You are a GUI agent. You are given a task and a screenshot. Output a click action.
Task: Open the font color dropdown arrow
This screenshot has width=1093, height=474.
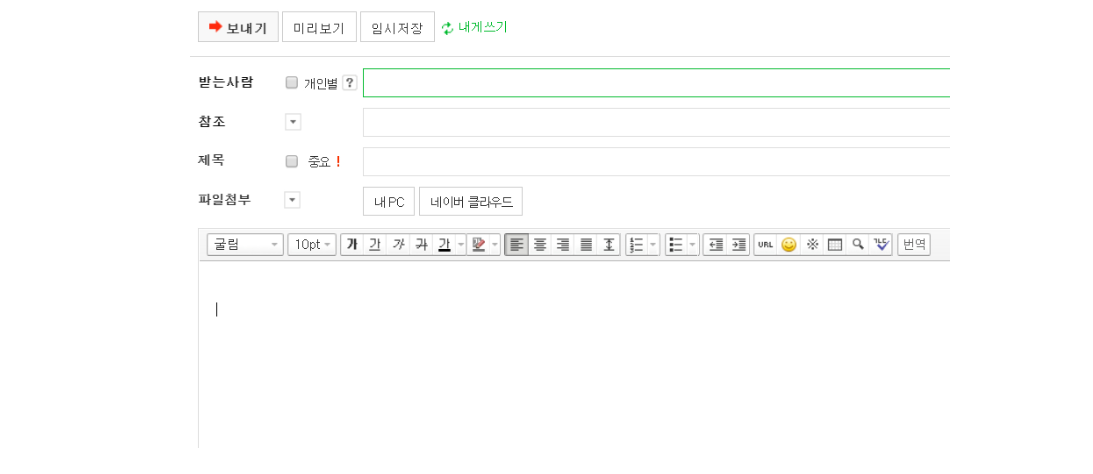(x=461, y=245)
